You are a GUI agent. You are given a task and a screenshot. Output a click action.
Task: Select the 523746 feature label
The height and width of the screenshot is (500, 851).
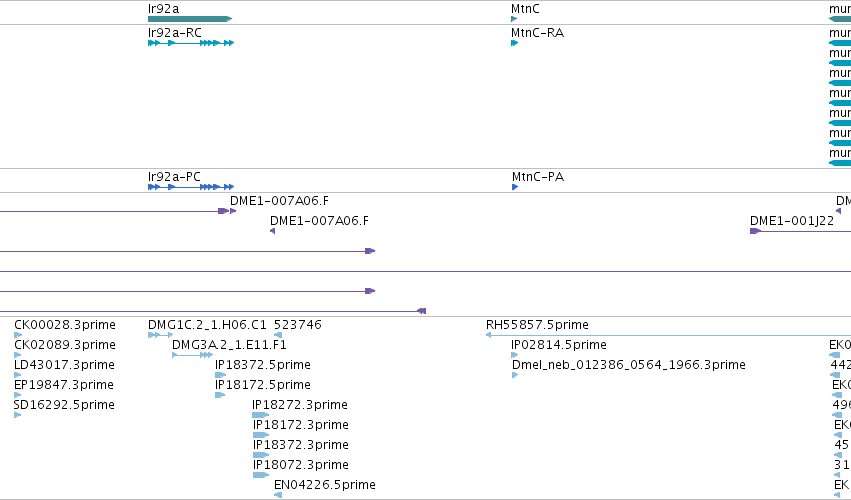[298, 325]
